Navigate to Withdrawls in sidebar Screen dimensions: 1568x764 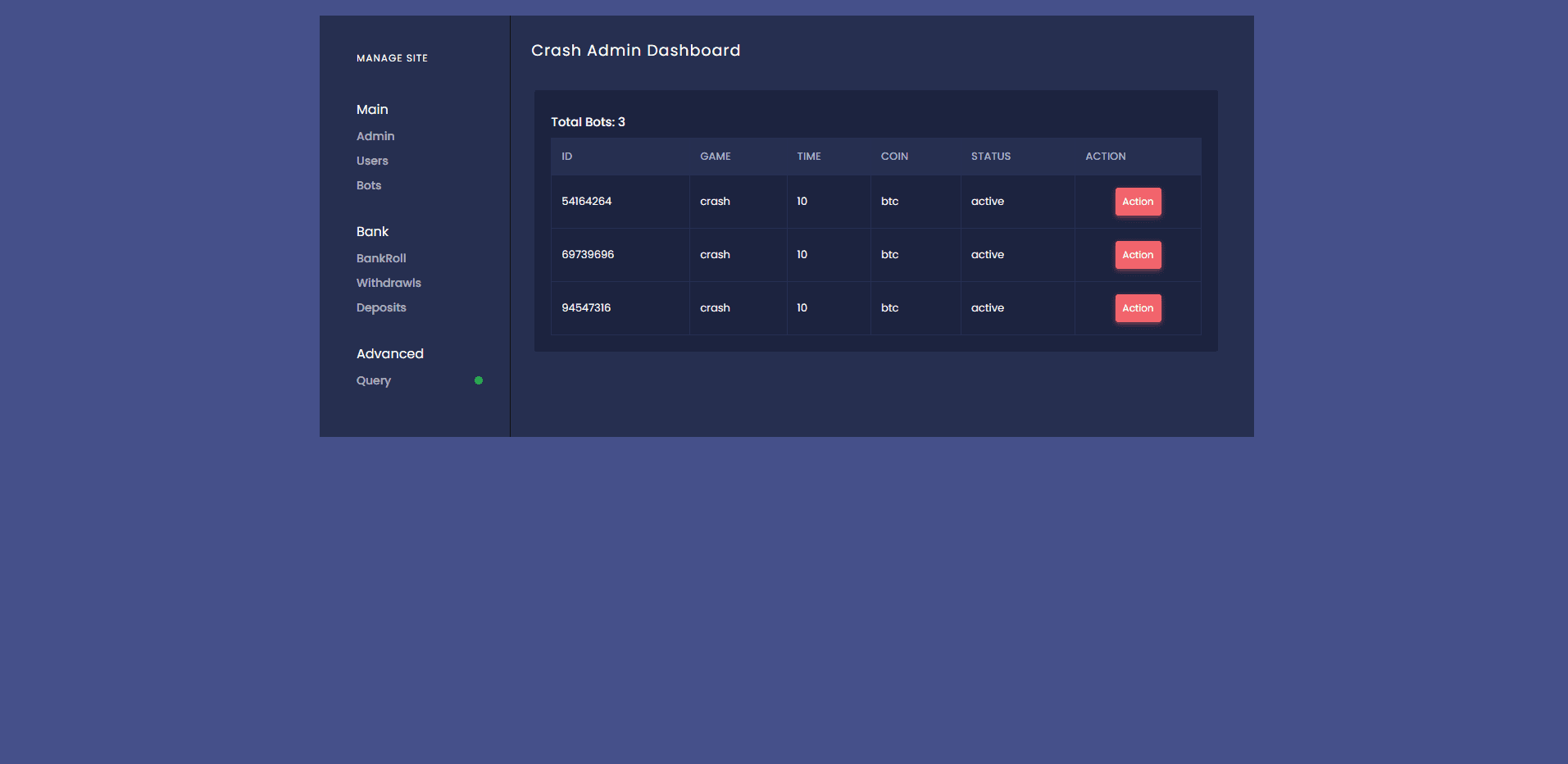coord(389,283)
